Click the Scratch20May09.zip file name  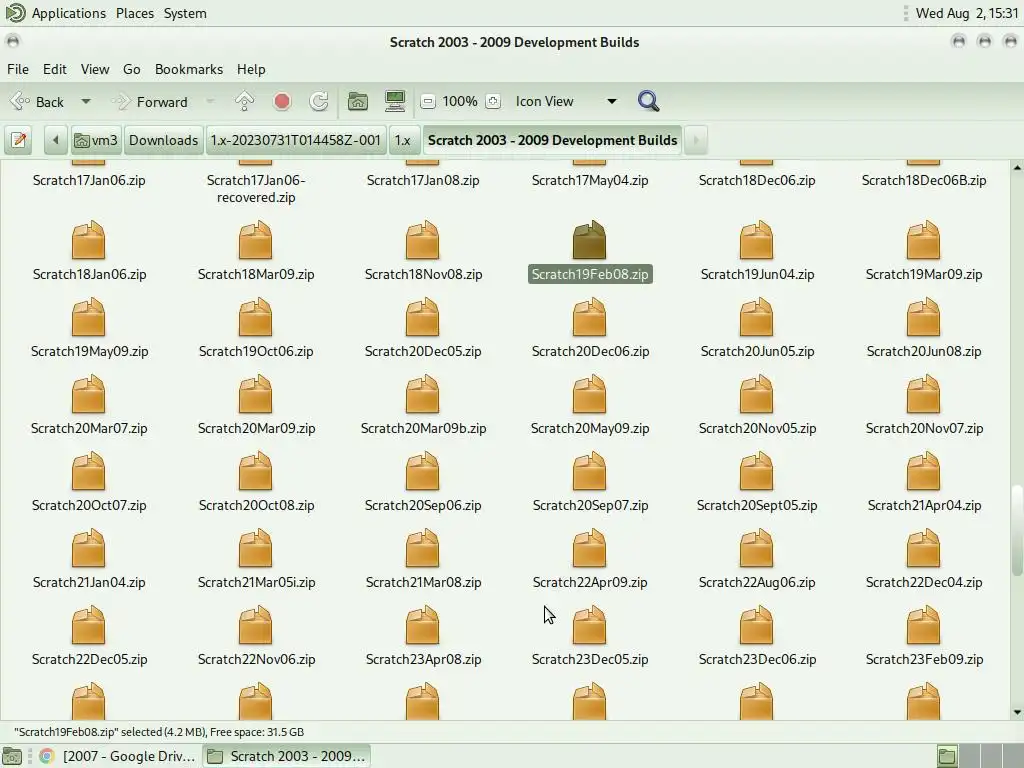(x=590, y=428)
